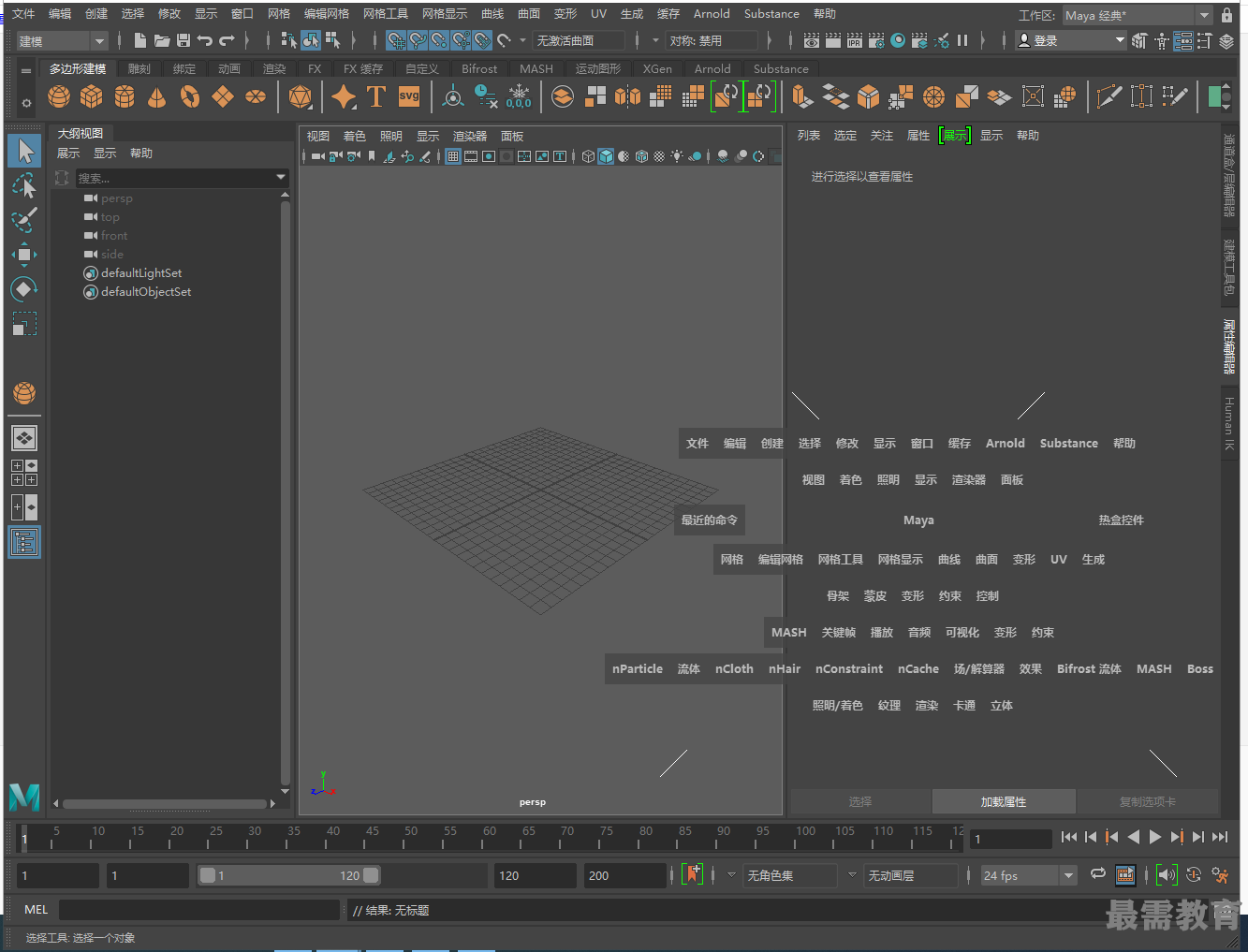Image resolution: width=1248 pixels, height=952 pixels.
Task: Open the 无激活曲面 live surface field
Action: coord(578,40)
